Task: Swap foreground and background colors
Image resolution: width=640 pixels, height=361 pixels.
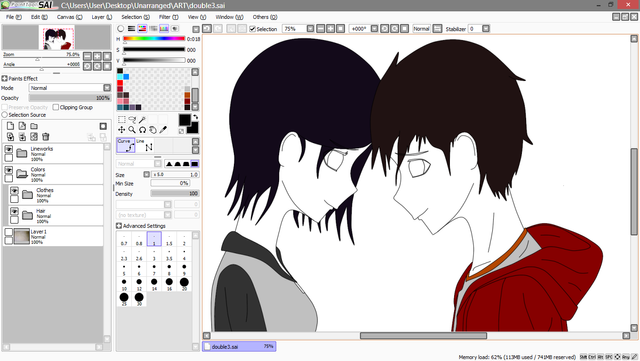Action: tap(196, 118)
